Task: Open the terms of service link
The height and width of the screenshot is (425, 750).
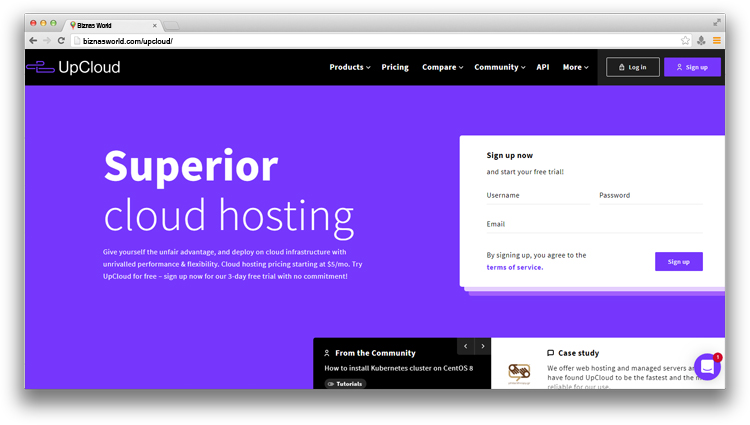Action: 515,267
